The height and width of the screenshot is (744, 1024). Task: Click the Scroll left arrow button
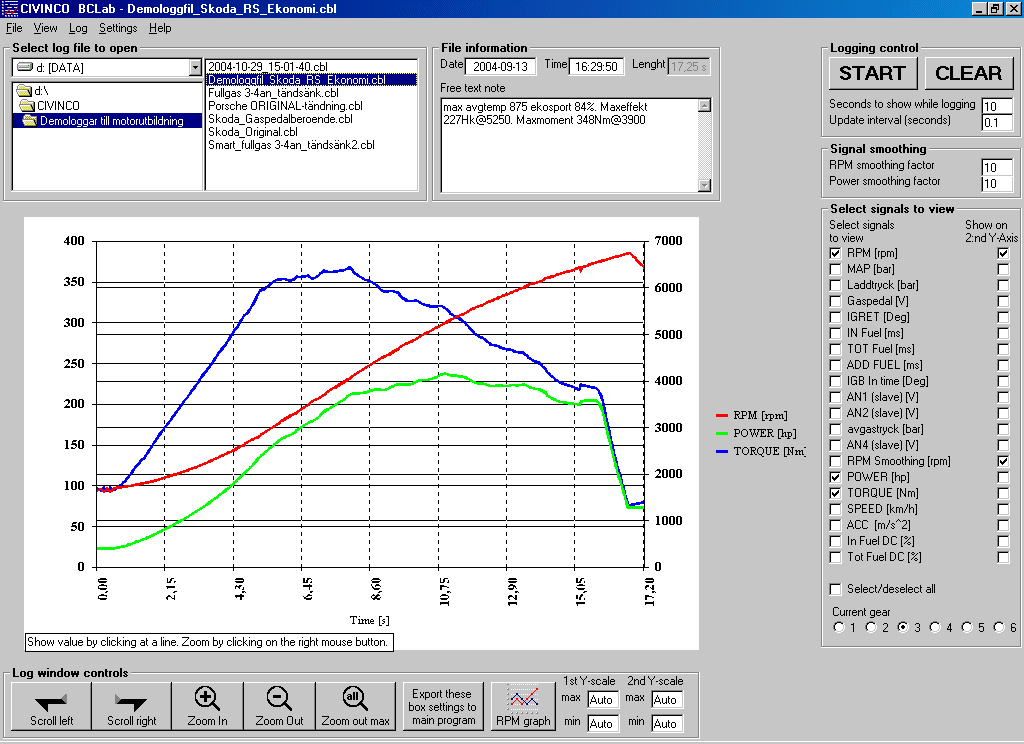52,706
